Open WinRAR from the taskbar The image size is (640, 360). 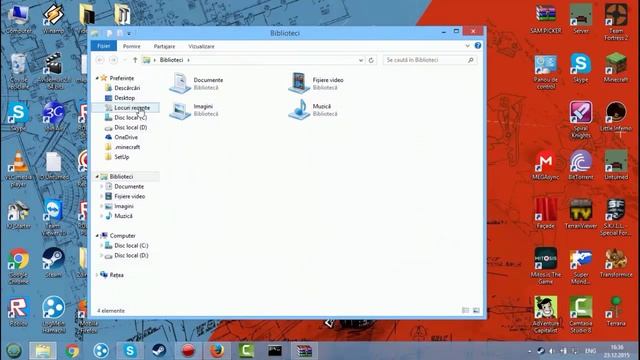pyautogui.click(x=304, y=351)
